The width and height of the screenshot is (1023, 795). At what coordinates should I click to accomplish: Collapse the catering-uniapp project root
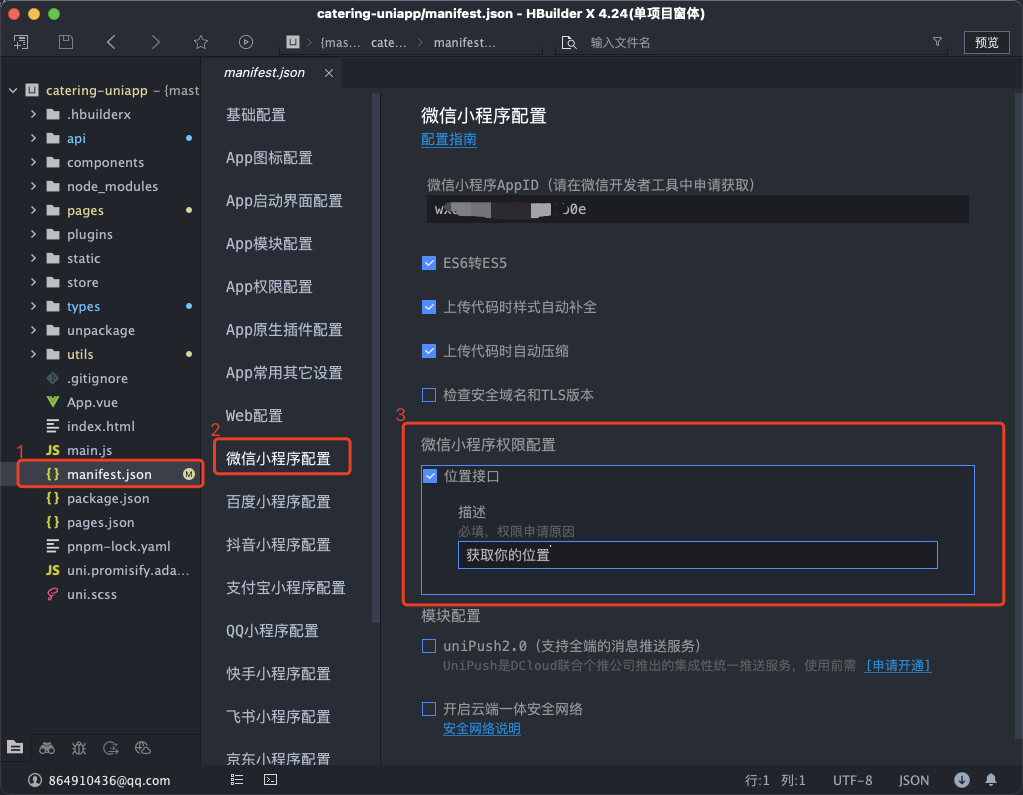[x=12, y=91]
